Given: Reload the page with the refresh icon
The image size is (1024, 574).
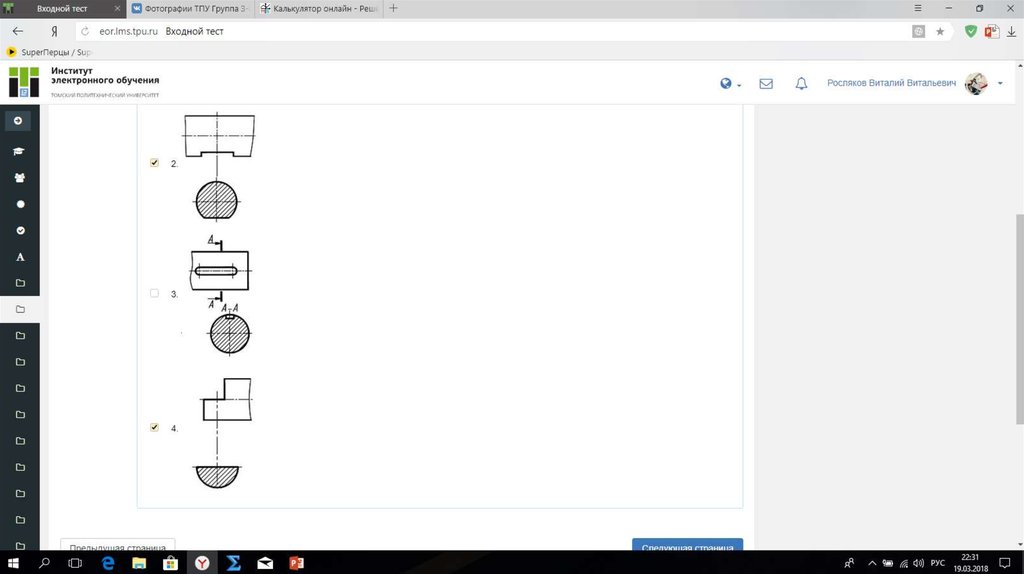Looking at the screenshot, I should 85,31.
